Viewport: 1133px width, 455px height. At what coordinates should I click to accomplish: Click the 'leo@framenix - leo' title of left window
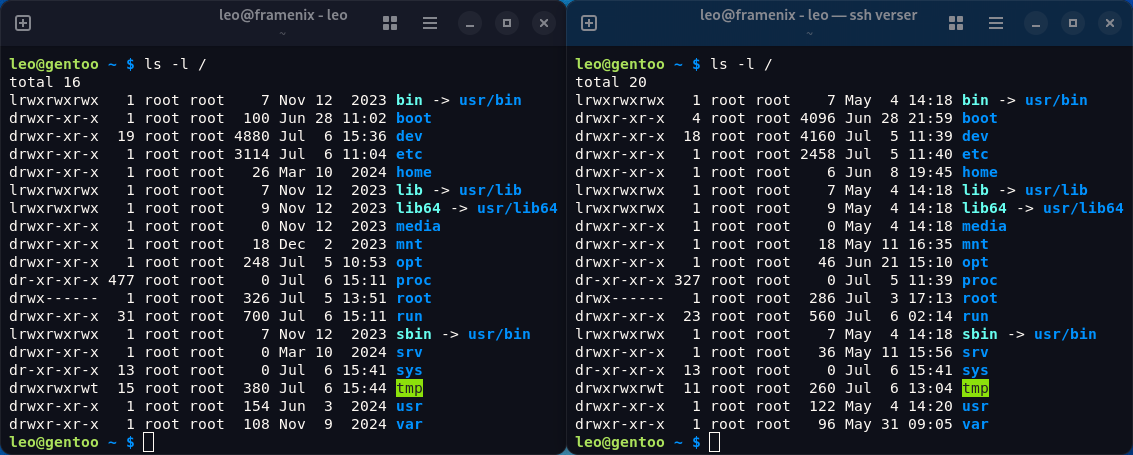(x=283, y=15)
